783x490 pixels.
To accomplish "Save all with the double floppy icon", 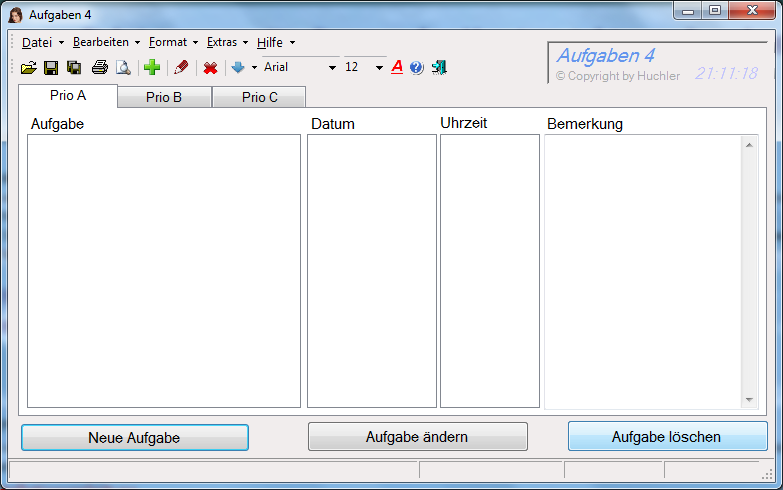I will click(74, 67).
